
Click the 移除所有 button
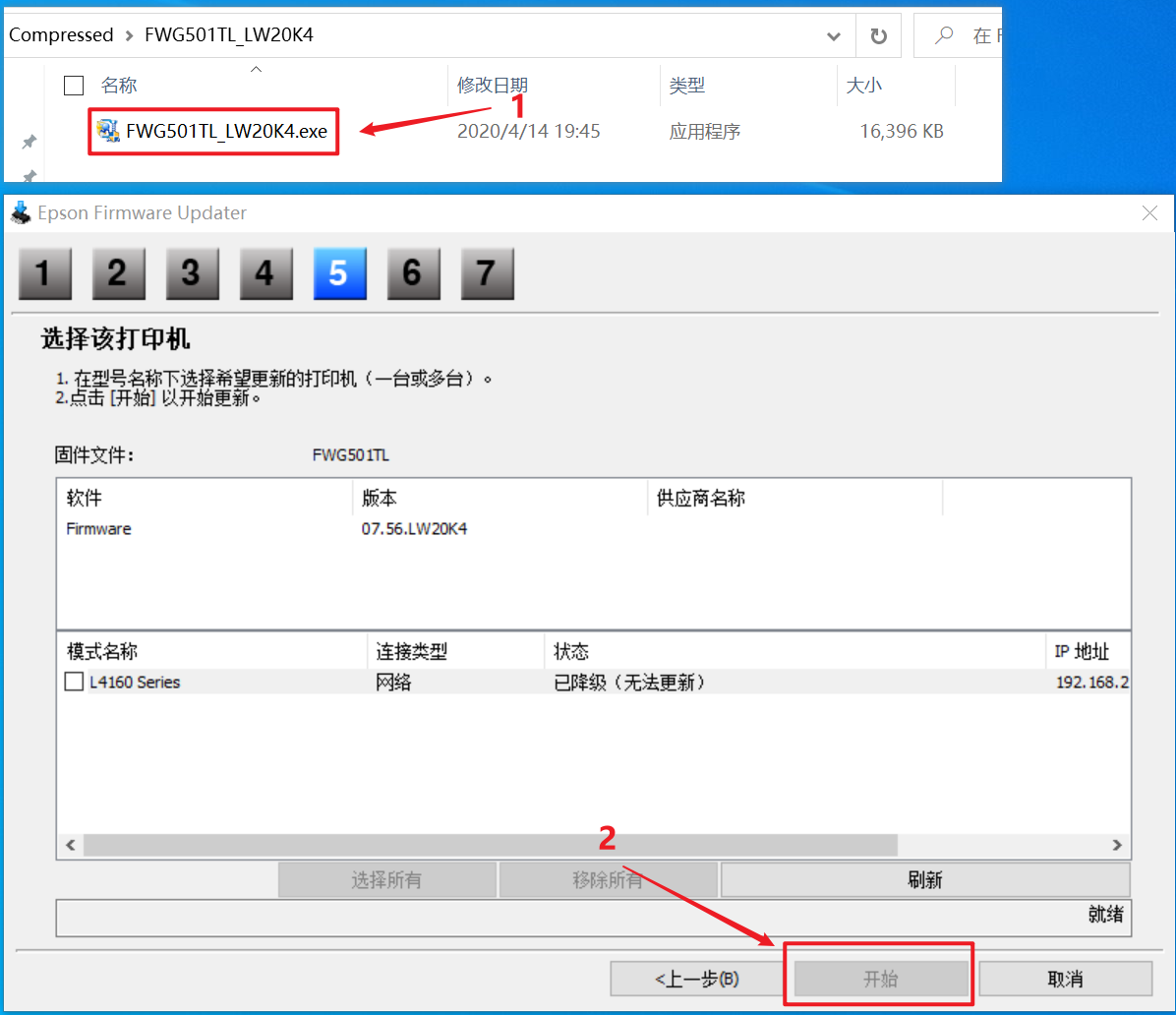[x=609, y=880]
